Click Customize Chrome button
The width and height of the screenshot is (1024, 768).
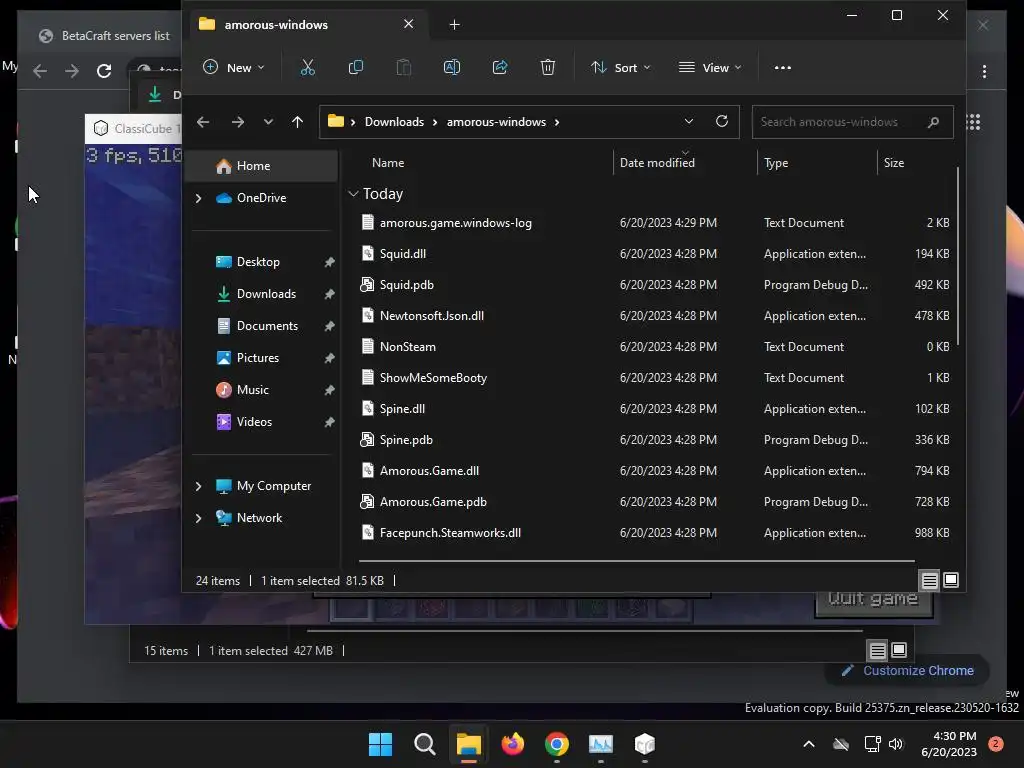pos(908,671)
